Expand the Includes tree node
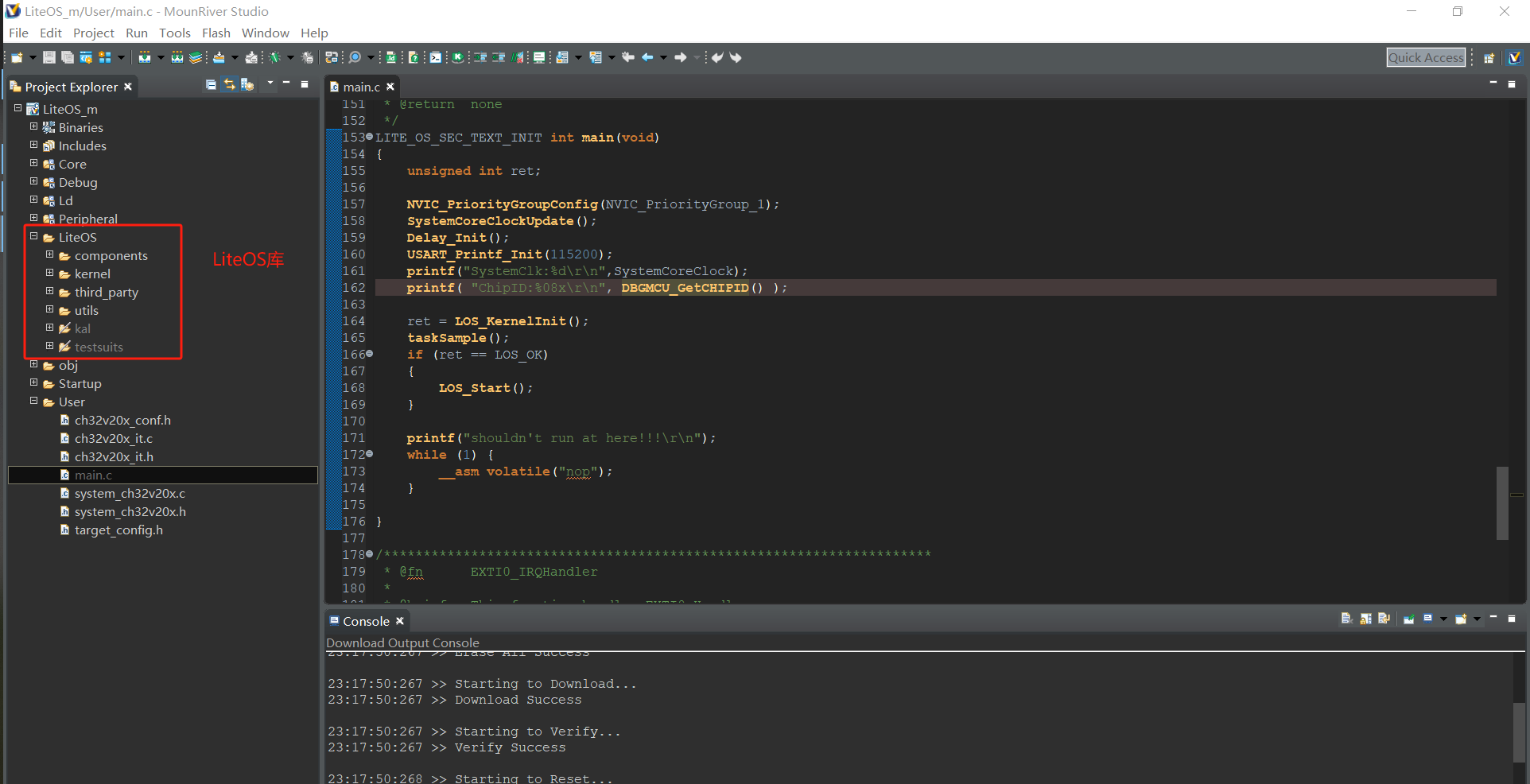This screenshot has width=1530, height=784. (33, 145)
